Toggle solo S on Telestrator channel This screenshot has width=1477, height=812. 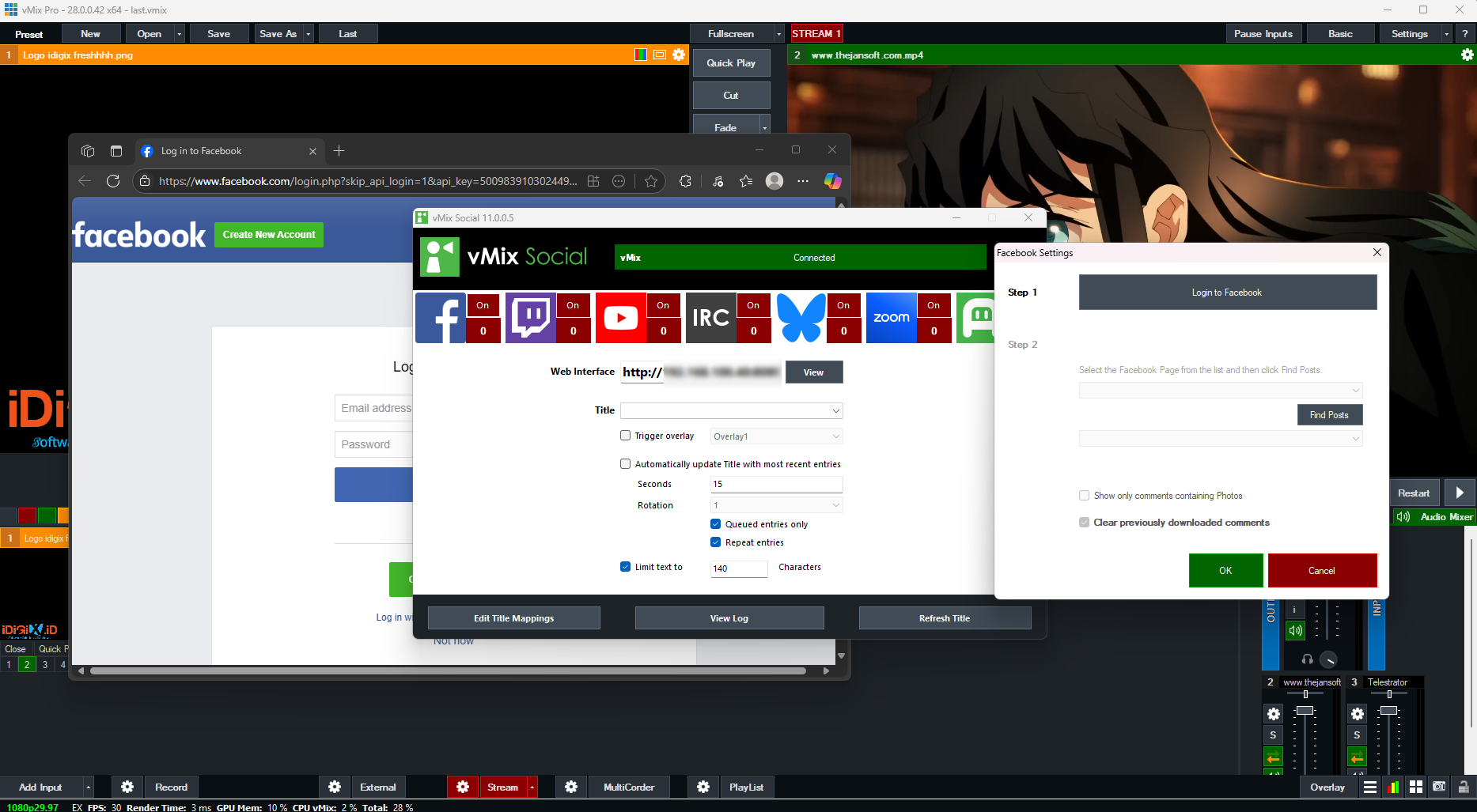pyautogui.click(x=1358, y=735)
